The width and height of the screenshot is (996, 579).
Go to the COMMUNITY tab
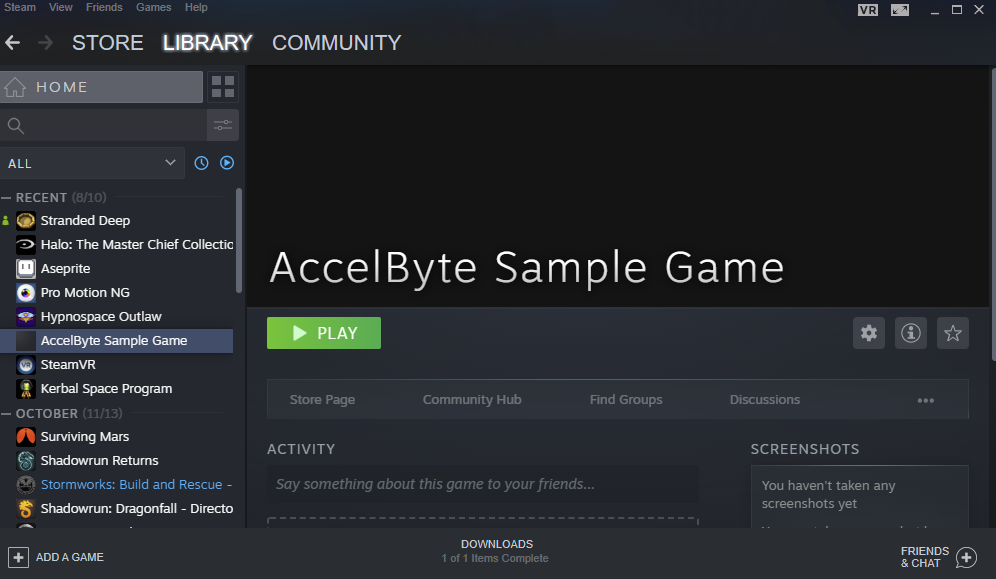[x=337, y=43]
